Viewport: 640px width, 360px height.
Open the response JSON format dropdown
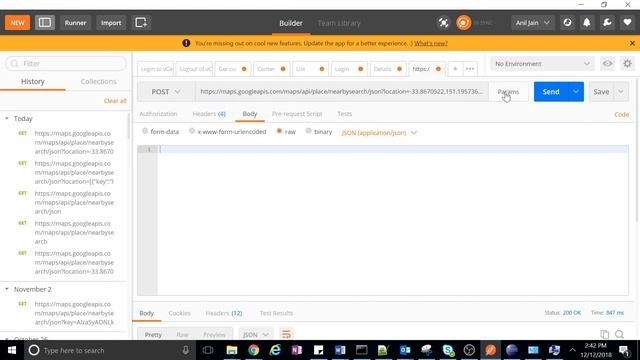256,335
